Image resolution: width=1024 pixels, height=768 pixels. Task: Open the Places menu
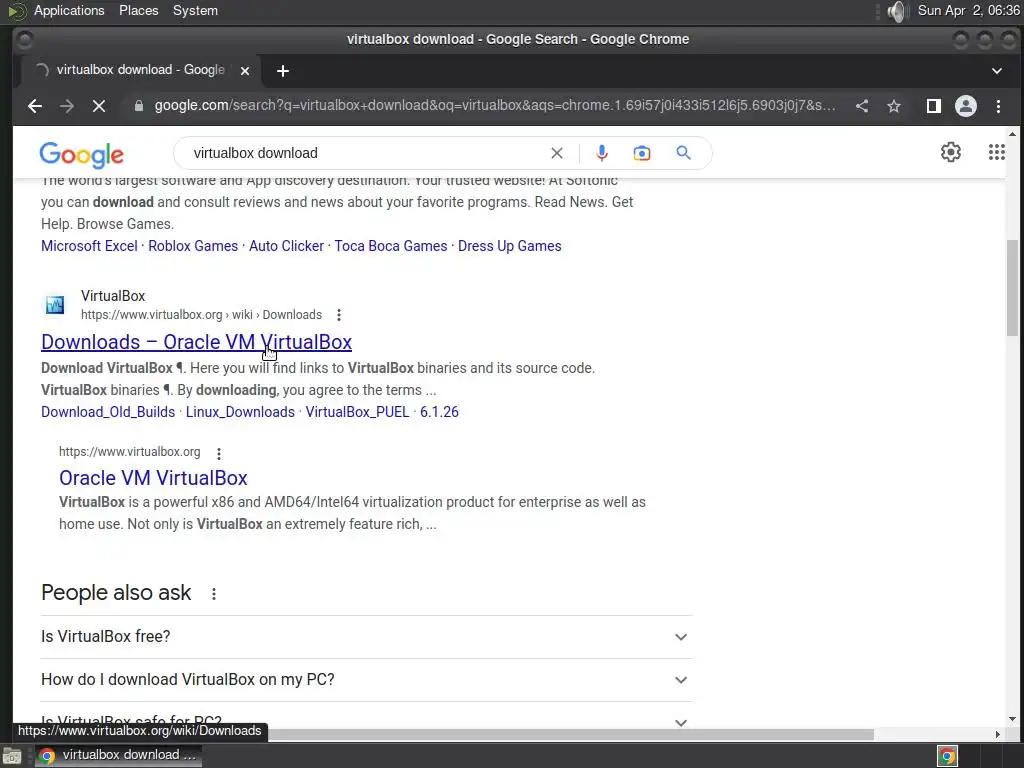[138, 10]
